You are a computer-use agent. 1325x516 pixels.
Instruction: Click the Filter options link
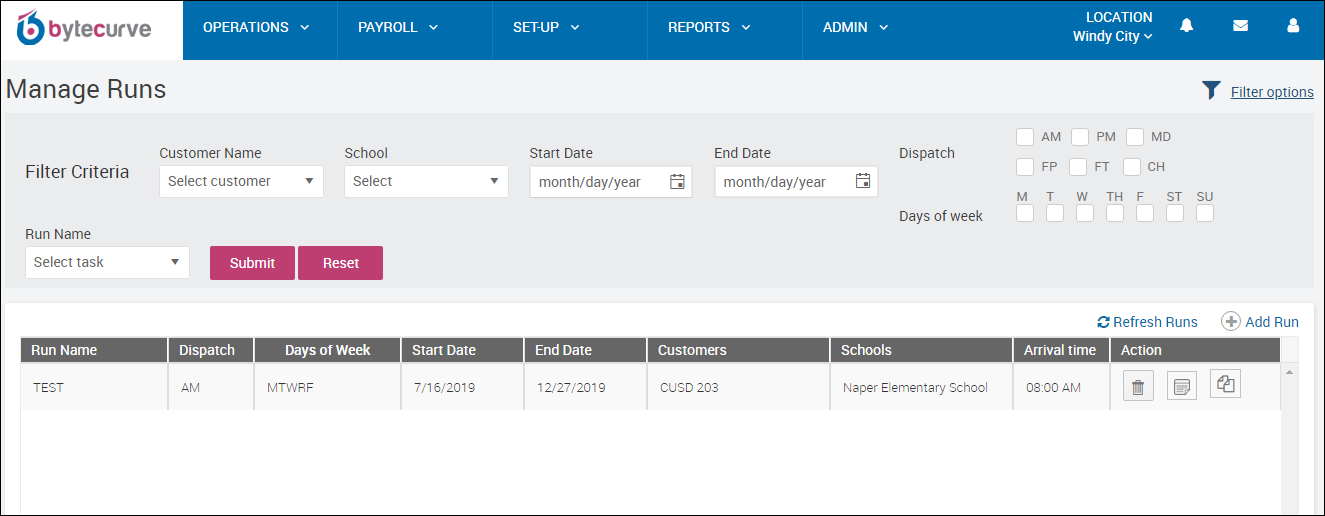point(1272,92)
